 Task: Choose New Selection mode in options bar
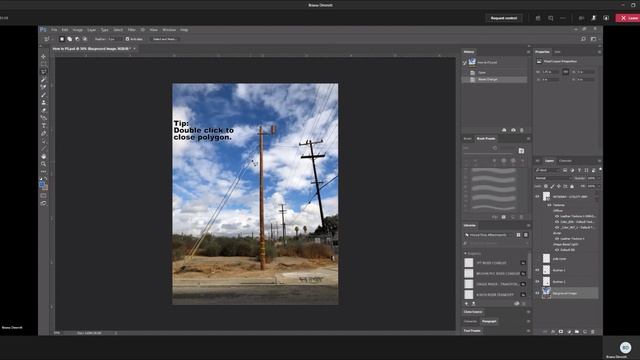62,39
